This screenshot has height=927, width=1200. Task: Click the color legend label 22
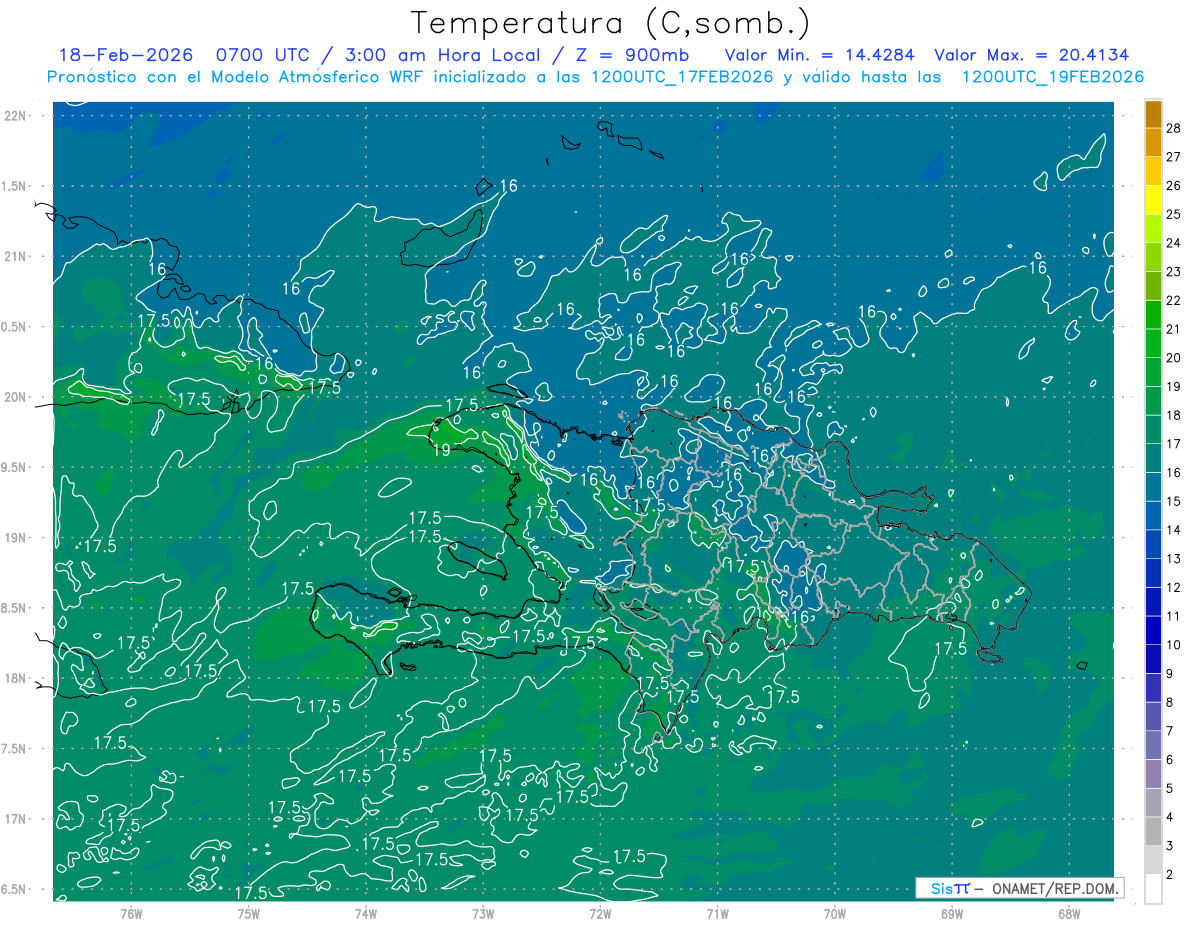1174,301
